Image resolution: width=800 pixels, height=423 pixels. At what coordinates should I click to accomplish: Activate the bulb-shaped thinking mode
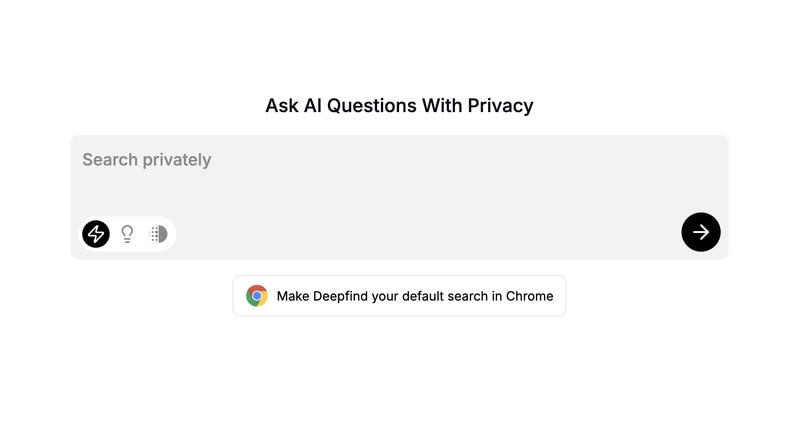click(x=127, y=234)
